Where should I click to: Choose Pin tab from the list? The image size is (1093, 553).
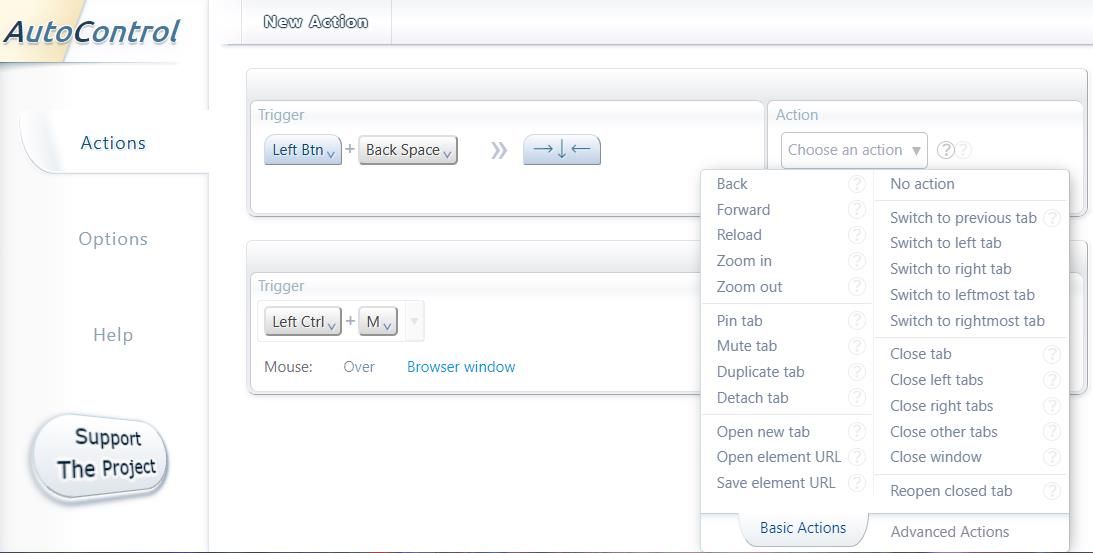pyautogui.click(x=740, y=321)
